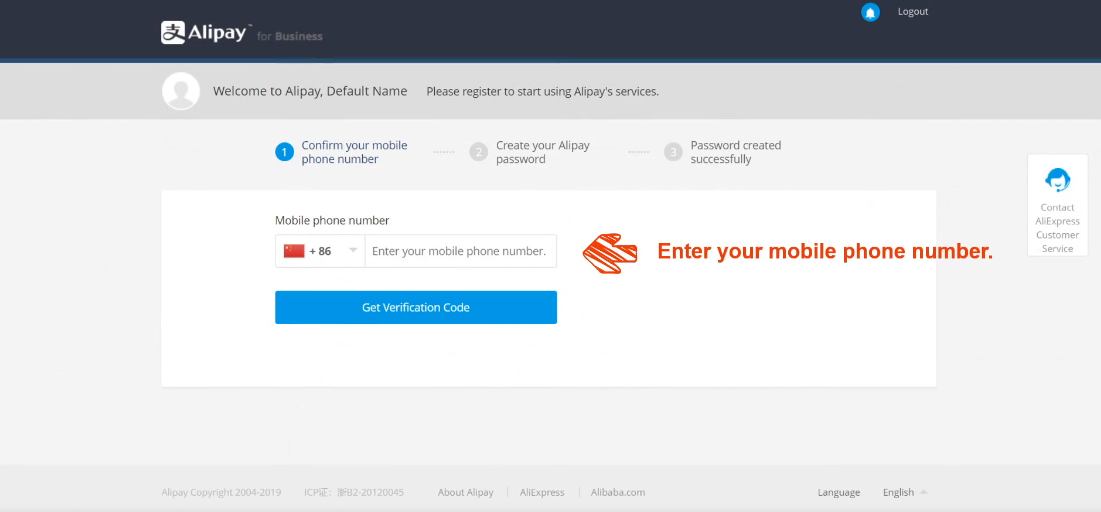Click the China flag icon

point(294,251)
